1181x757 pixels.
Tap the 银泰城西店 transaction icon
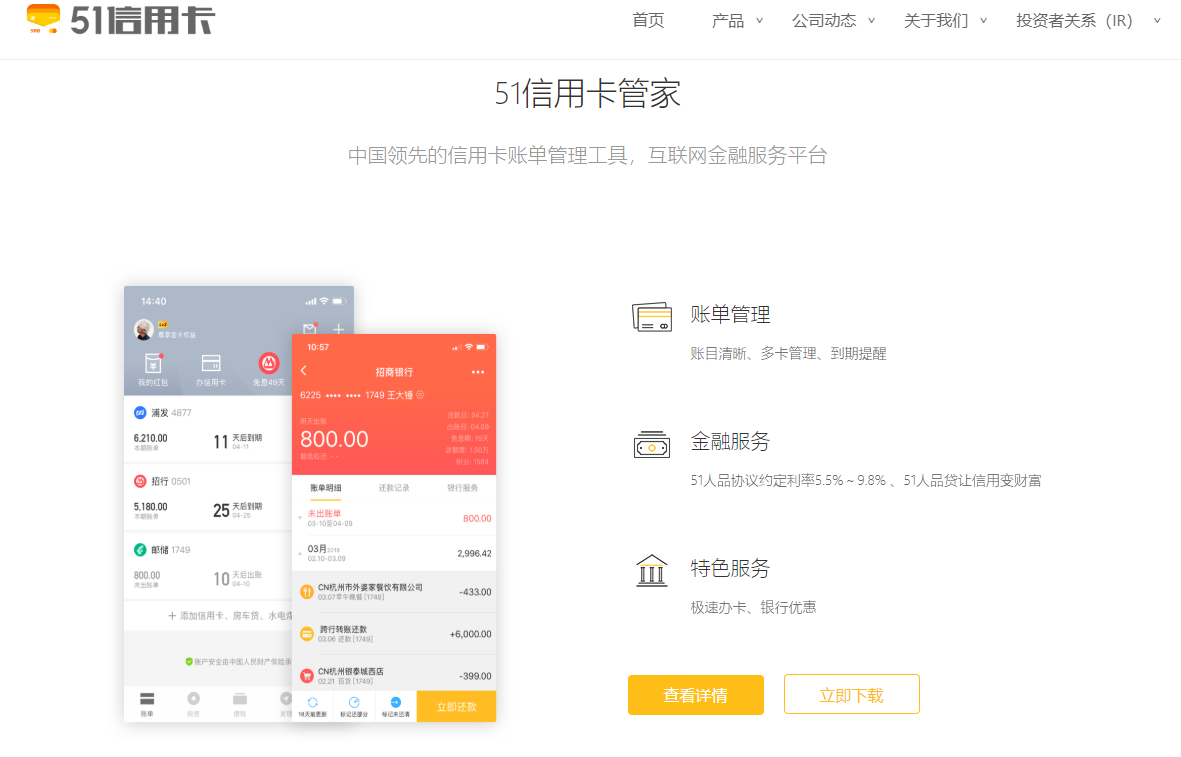(x=307, y=676)
